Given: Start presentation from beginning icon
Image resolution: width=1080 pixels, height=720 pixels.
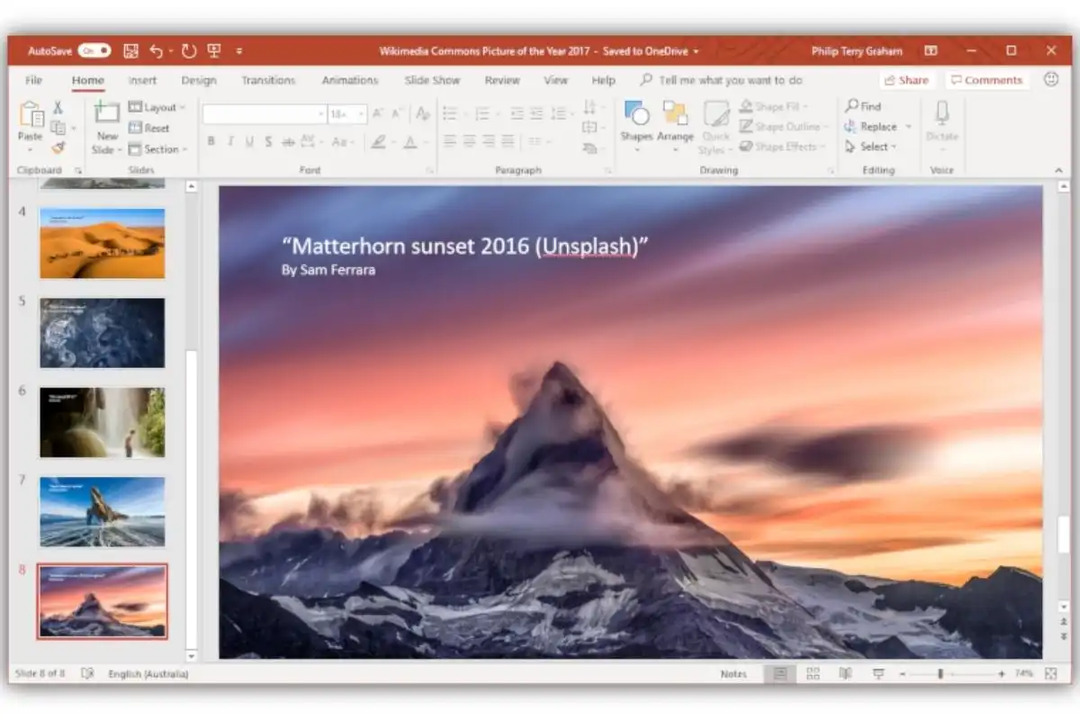Looking at the screenshot, I should (214, 51).
